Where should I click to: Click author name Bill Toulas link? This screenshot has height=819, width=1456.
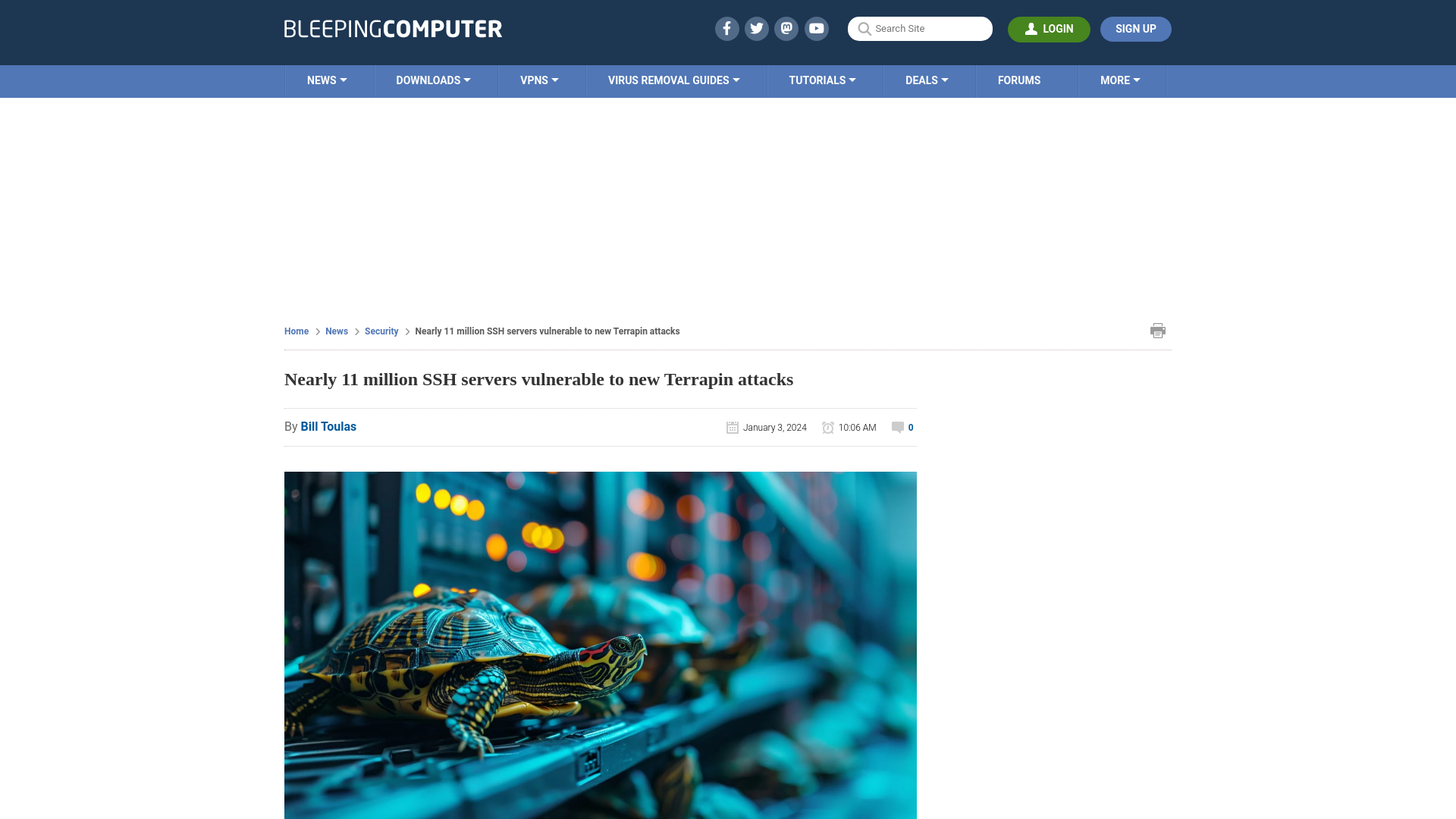pos(328,426)
